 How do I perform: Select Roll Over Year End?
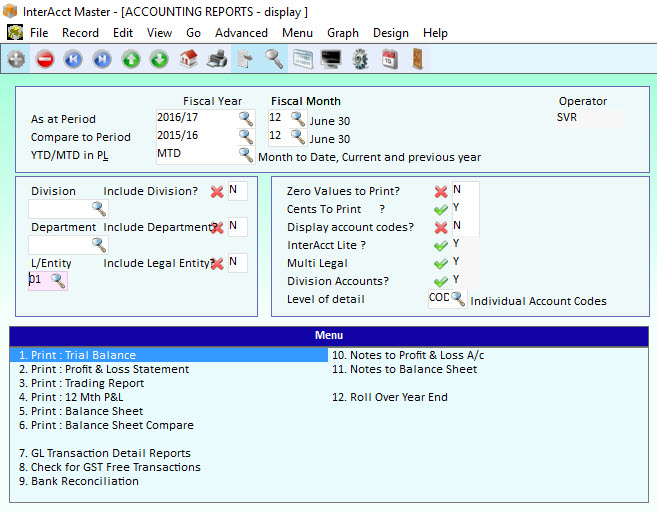tap(390, 397)
